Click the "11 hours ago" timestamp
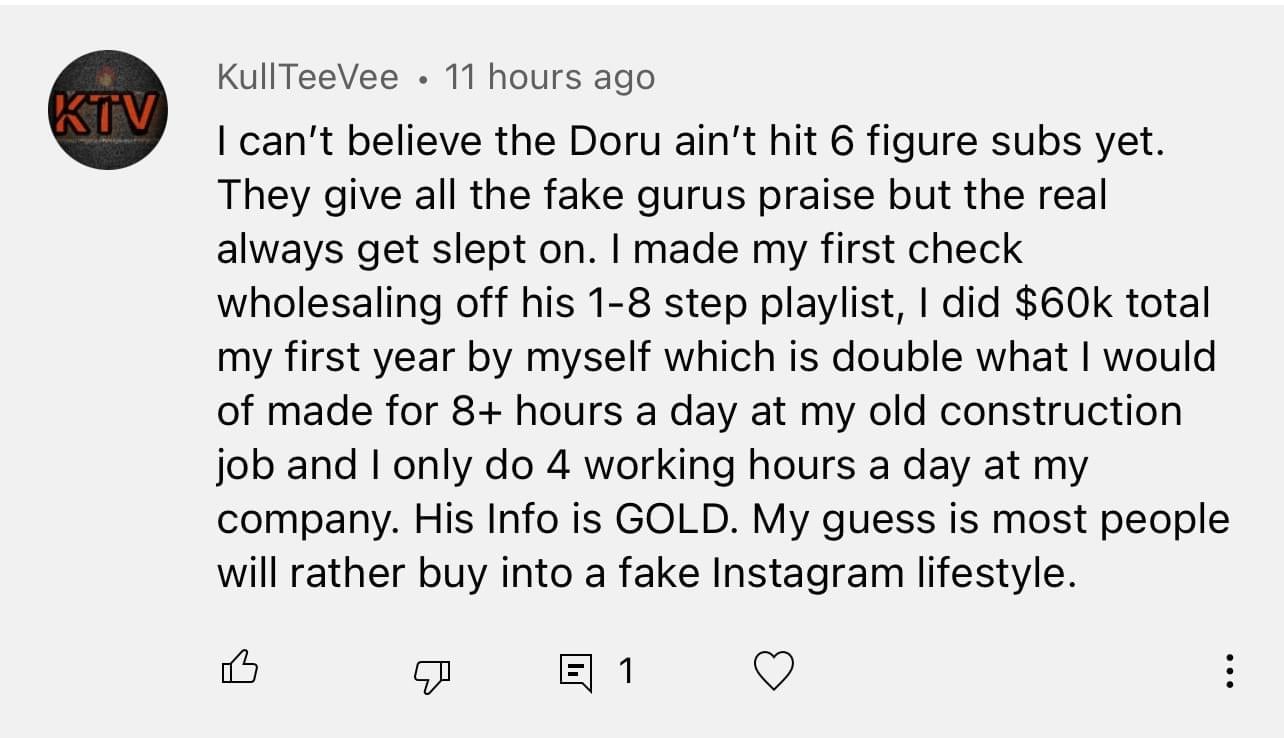This screenshot has height=738, width=1284. coord(550,77)
